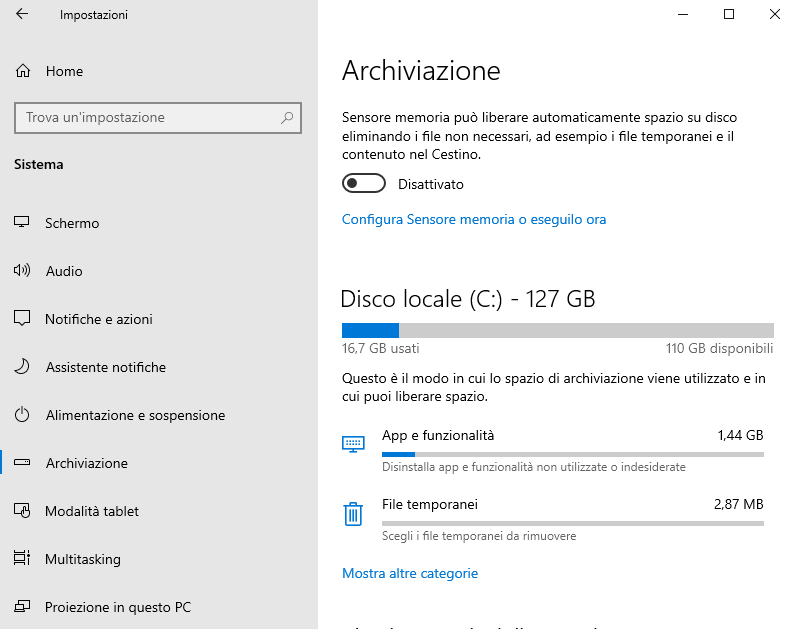Enable the Sensore memoria toggle
Viewport: 798px width, 629px height.
(x=364, y=184)
